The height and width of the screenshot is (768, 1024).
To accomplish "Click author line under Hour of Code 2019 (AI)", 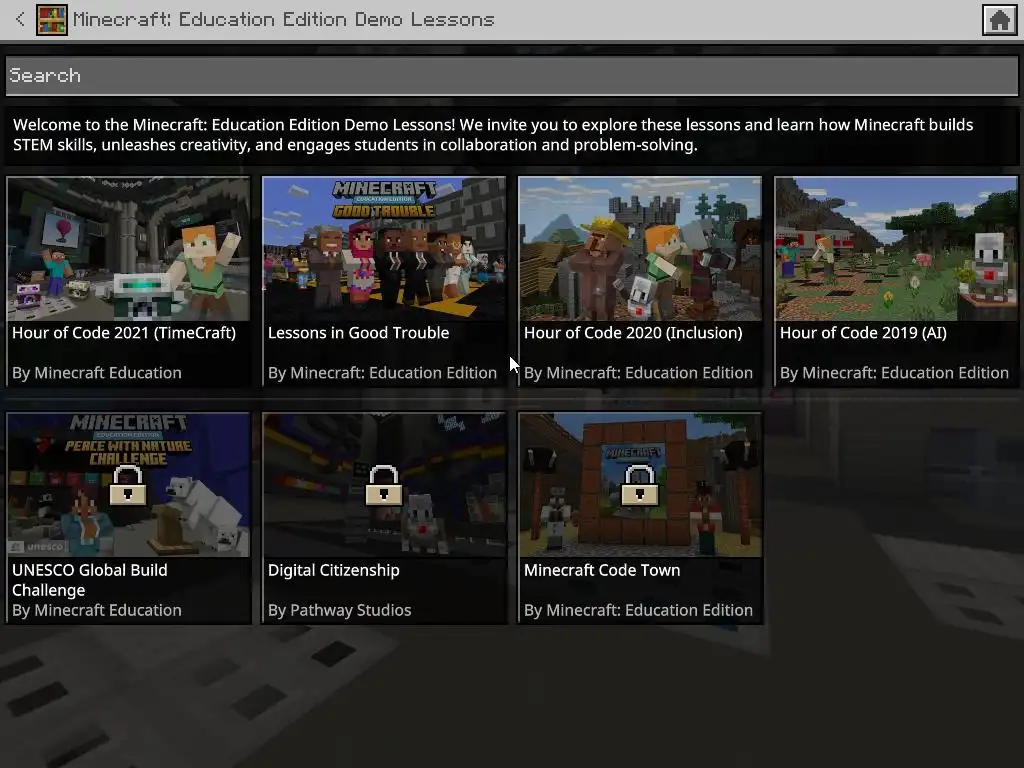I will (x=894, y=373).
